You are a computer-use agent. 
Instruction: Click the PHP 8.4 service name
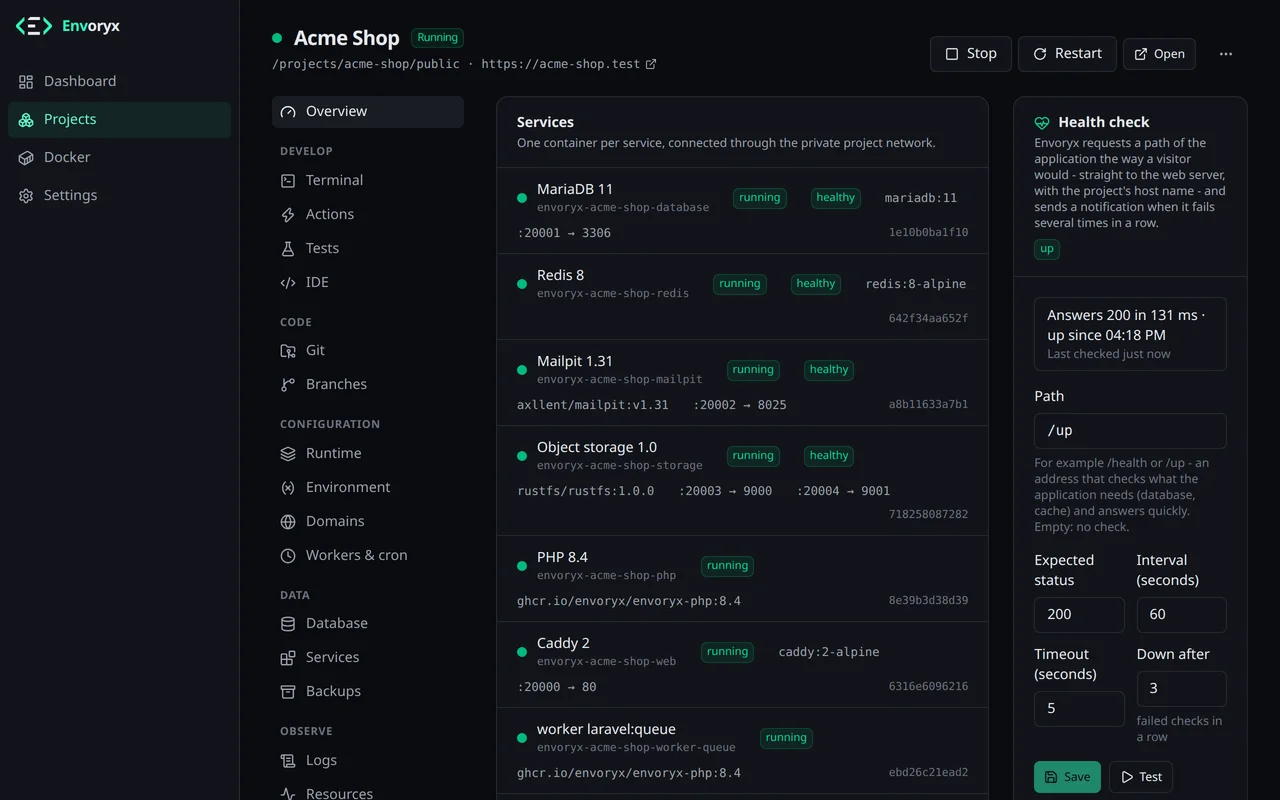click(x=562, y=557)
